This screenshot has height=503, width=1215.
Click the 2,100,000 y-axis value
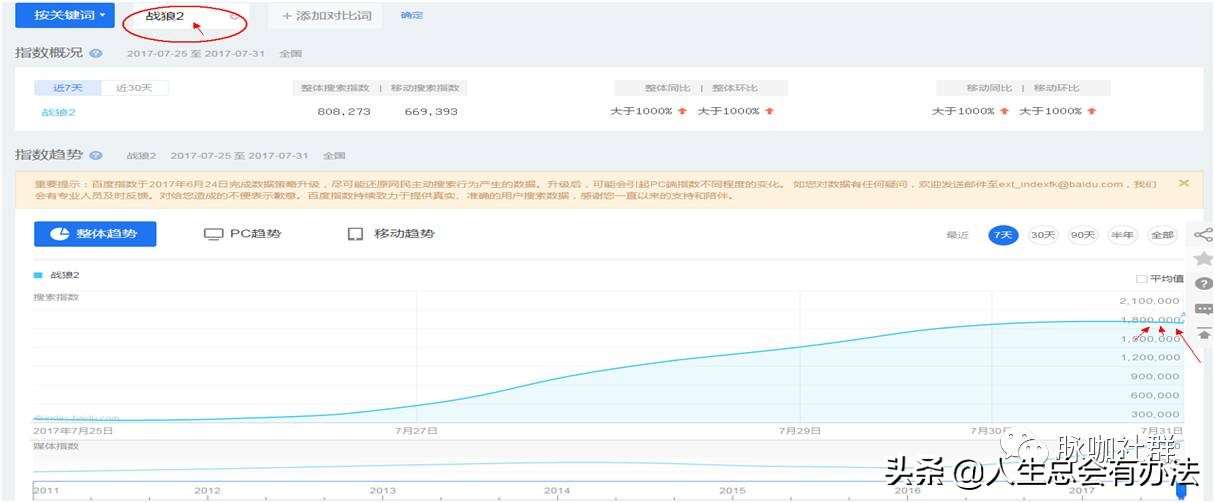(1149, 300)
